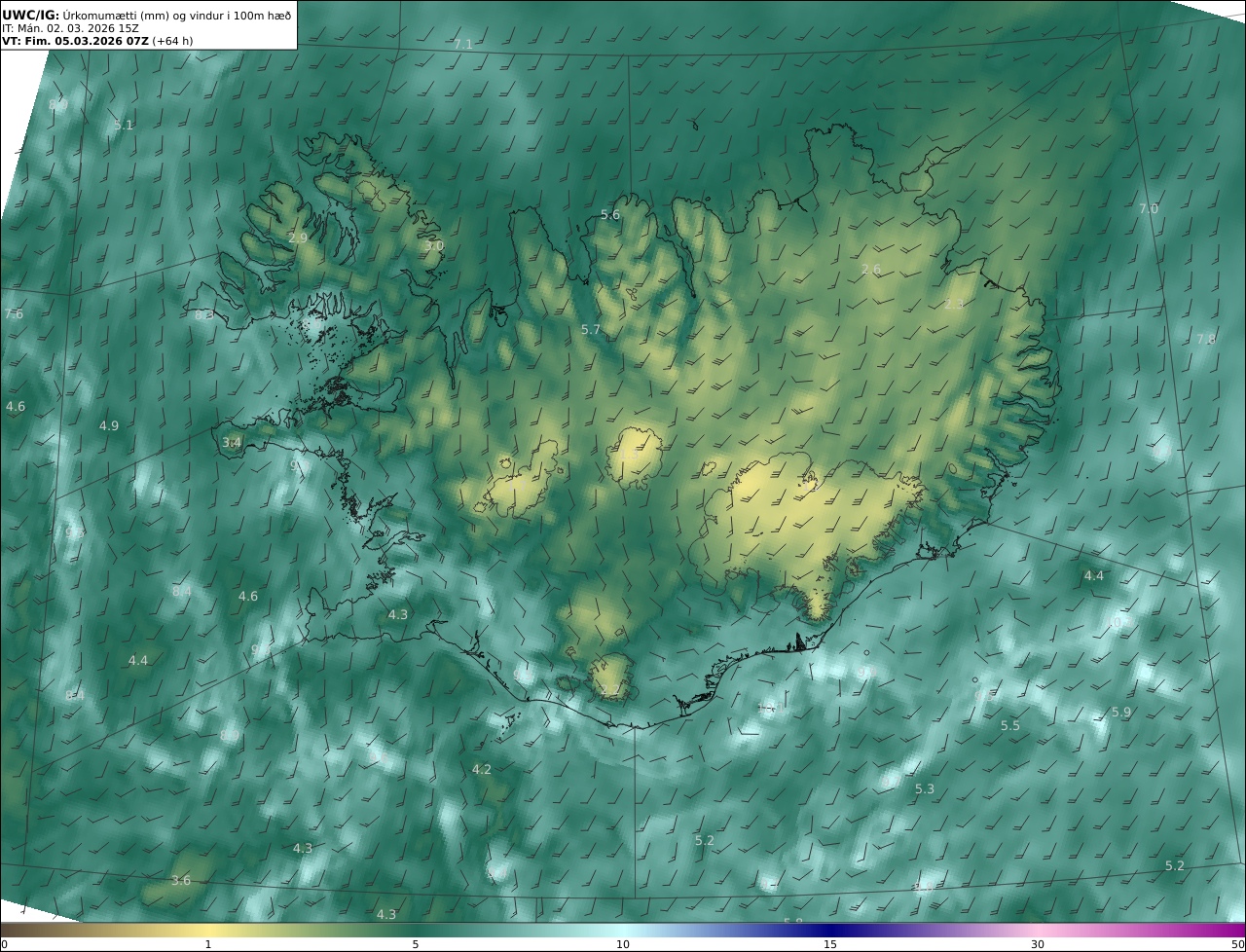1246x952 pixels.
Task: Click the '5.3' value label
Action: click(x=925, y=789)
